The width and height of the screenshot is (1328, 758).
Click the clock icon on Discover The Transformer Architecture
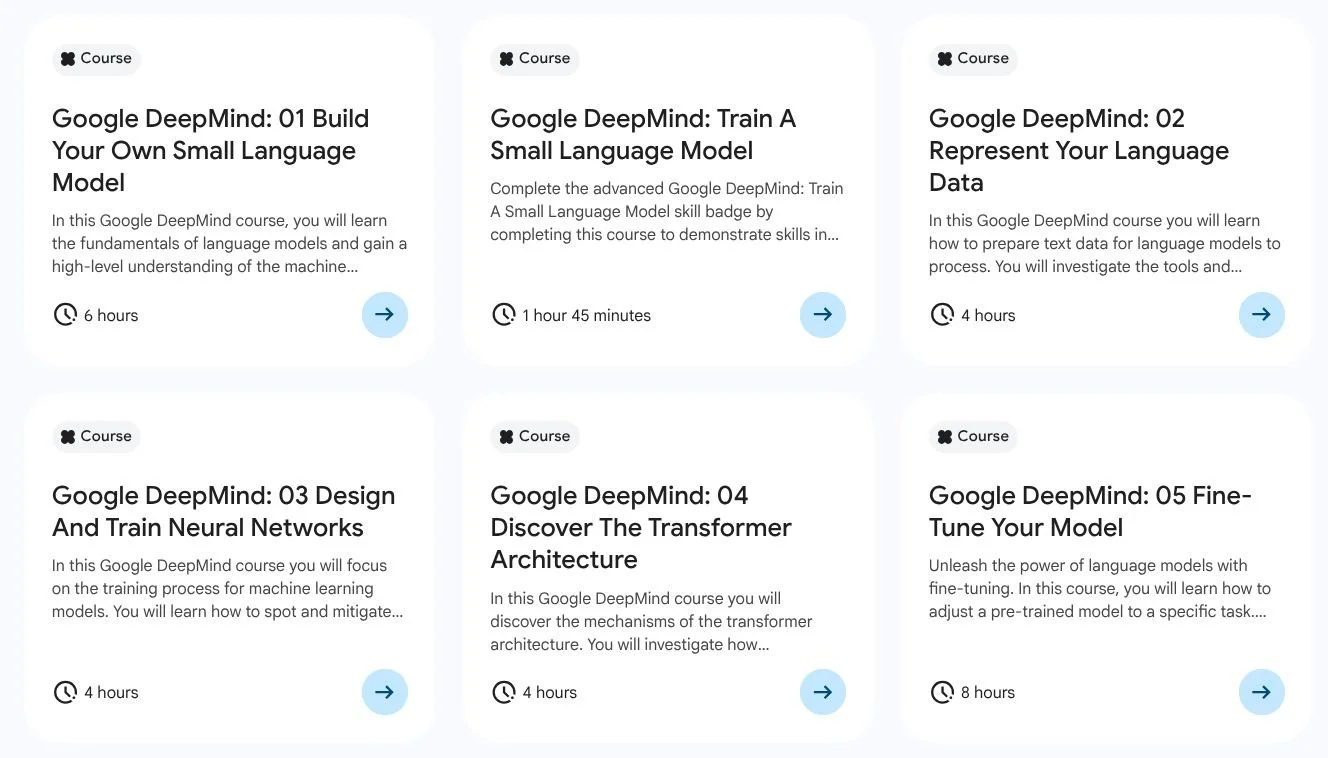[x=504, y=691]
